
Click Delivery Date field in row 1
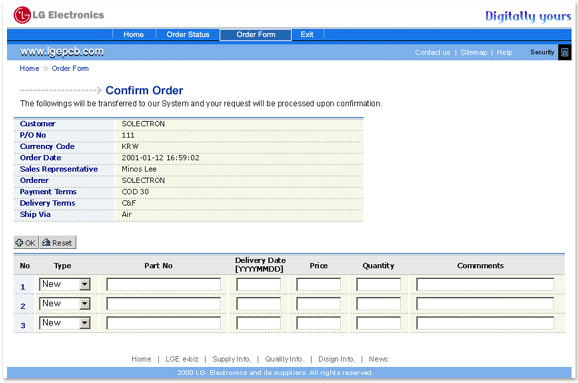tap(258, 285)
